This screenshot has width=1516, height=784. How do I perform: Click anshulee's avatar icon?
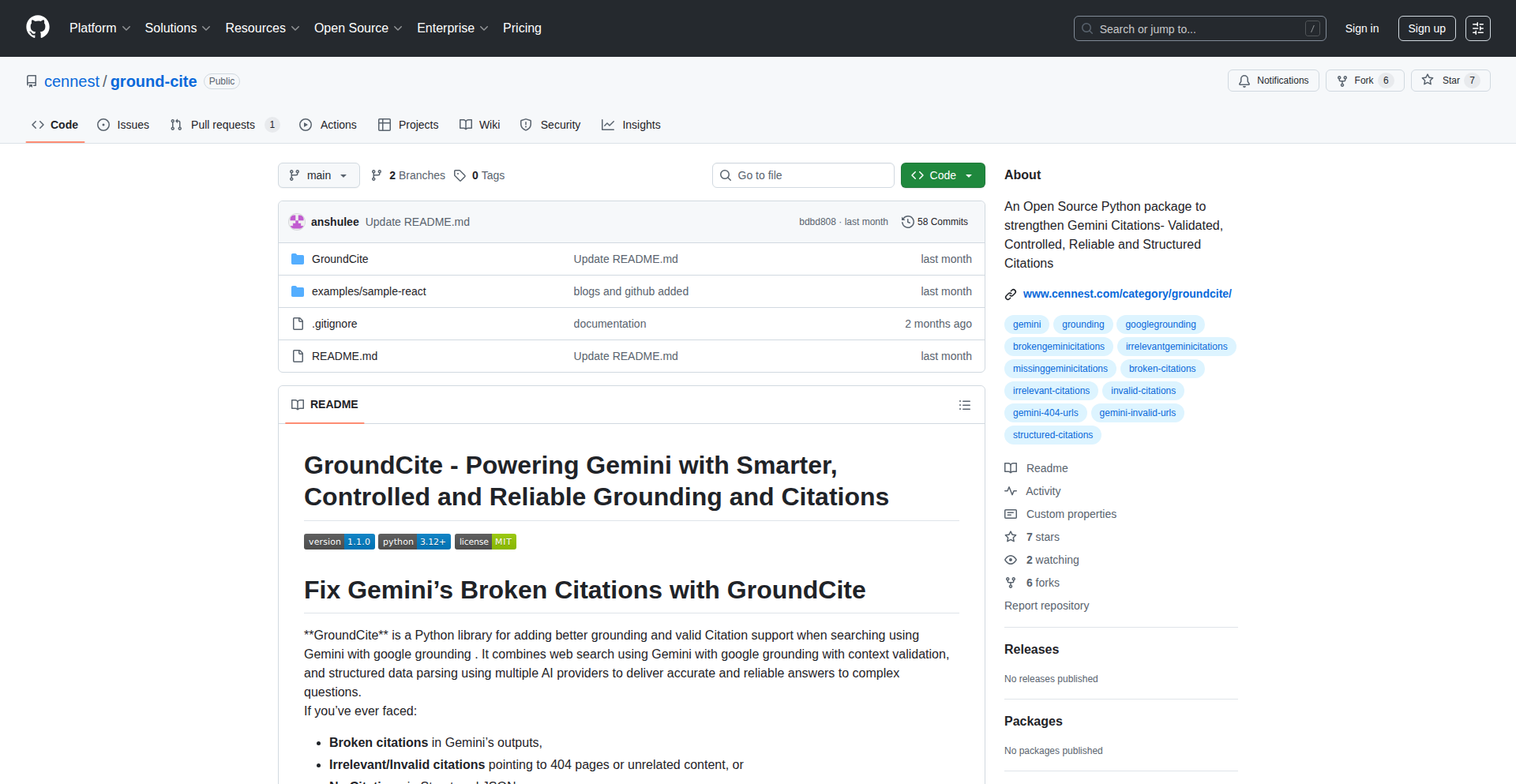[297, 222]
